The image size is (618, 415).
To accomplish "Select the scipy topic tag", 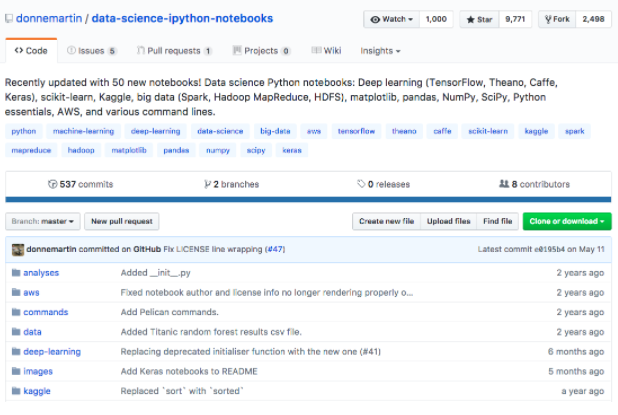I will [256, 150].
